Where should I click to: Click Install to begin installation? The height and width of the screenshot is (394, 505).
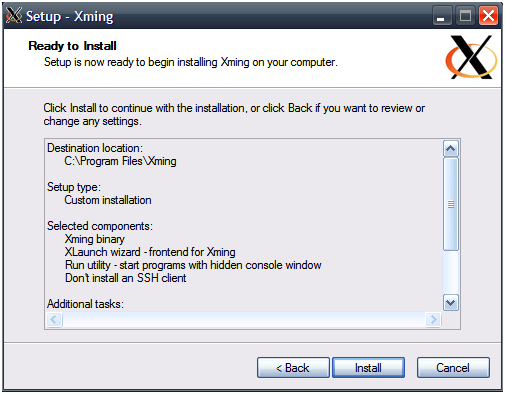pos(368,368)
